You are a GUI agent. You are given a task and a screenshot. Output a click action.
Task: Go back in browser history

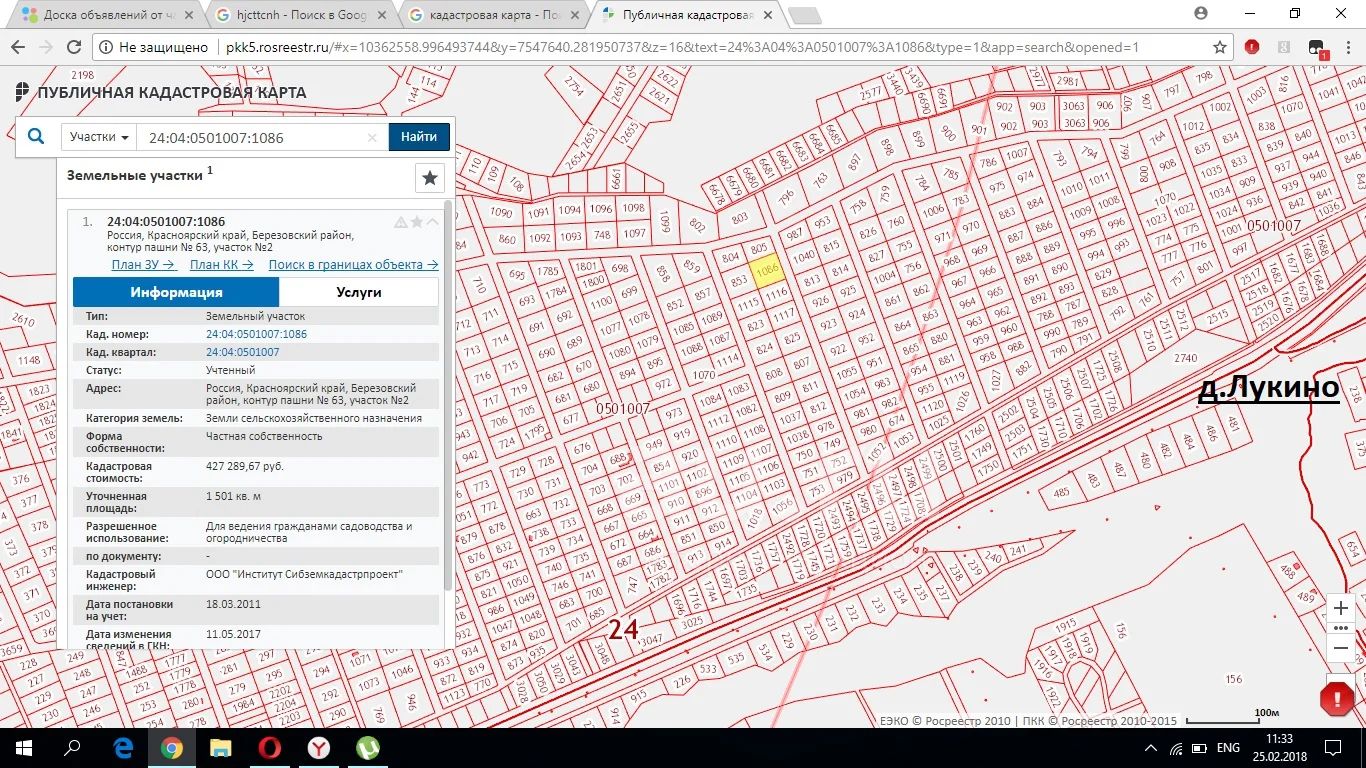point(18,47)
